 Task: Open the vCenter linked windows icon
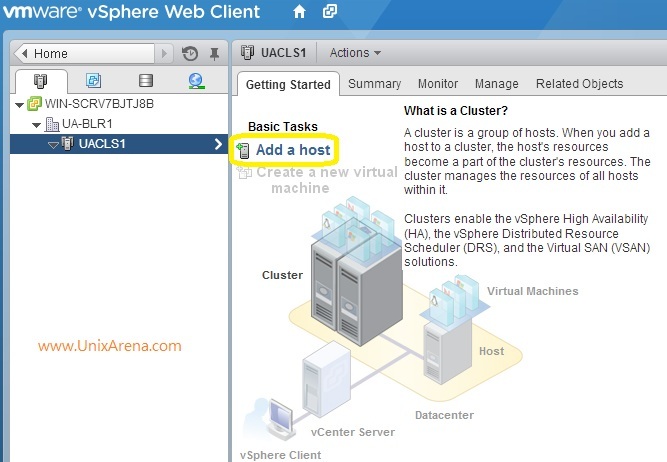click(x=330, y=11)
